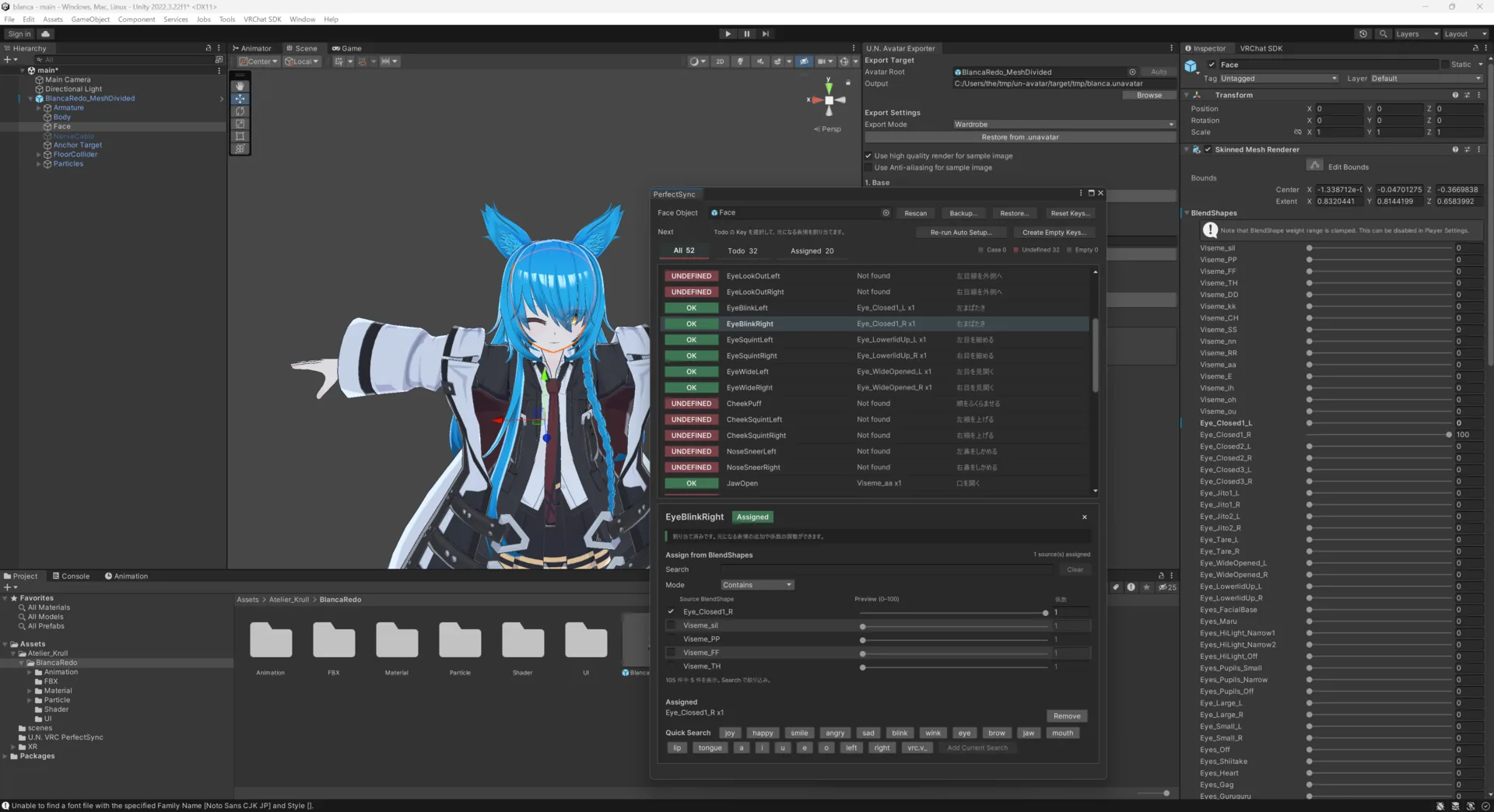Open Transform component kebab menu
Image resolution: width=1494 pixels, height=812 pixels.
(1479, 95)
